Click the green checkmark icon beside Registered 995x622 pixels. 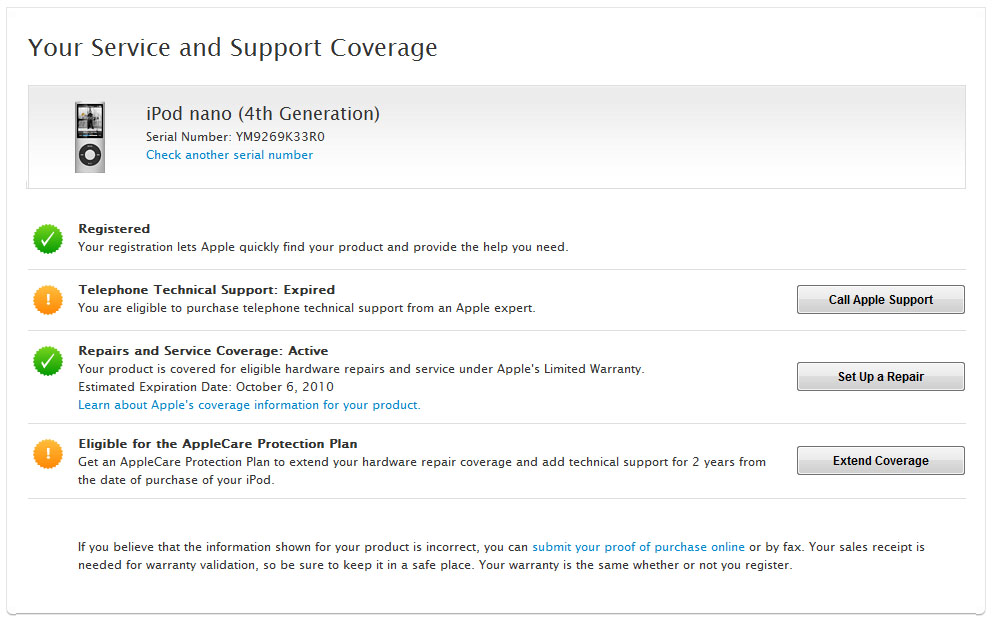pos(48,239)
